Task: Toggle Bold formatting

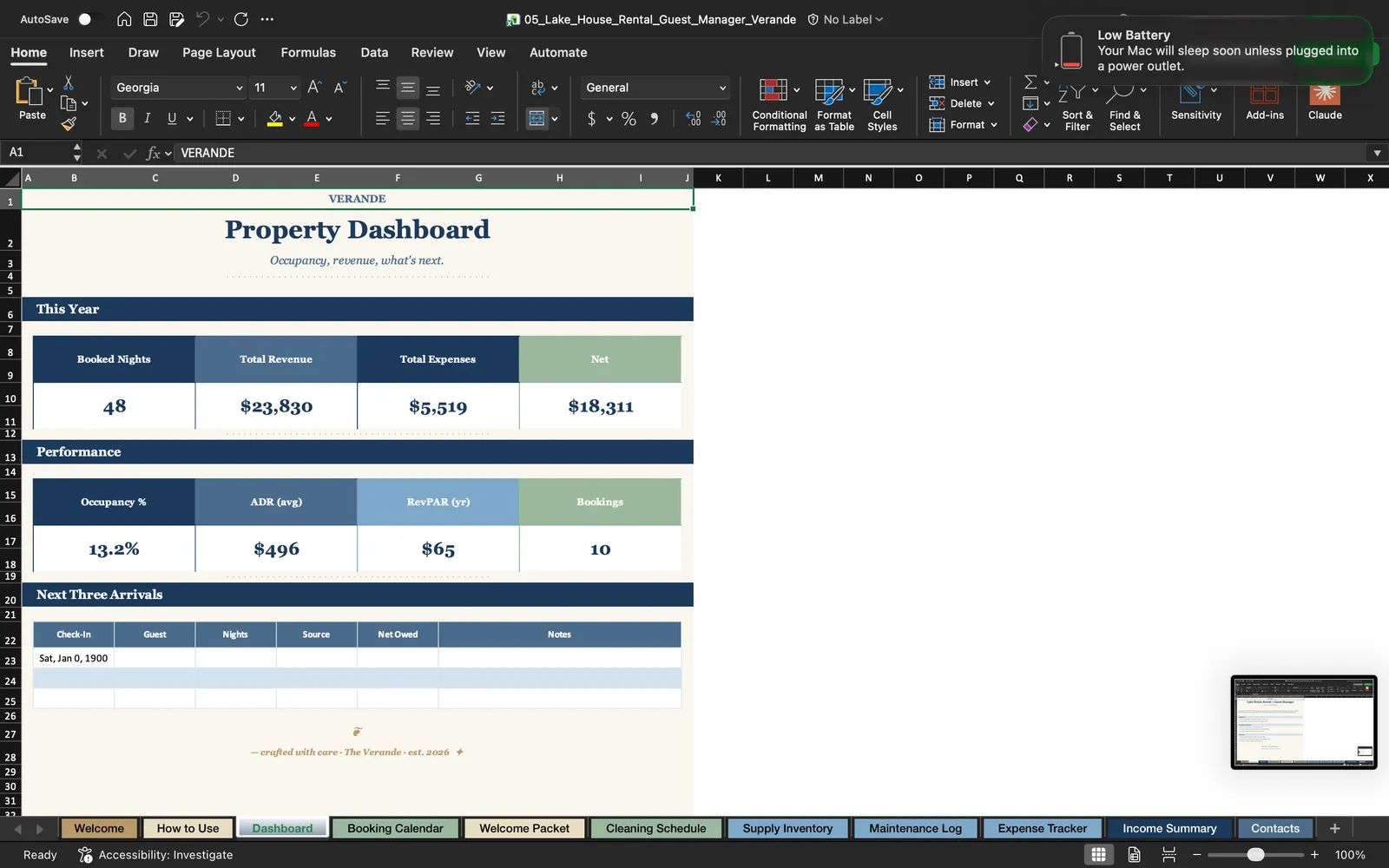Action: click(122, 118)
